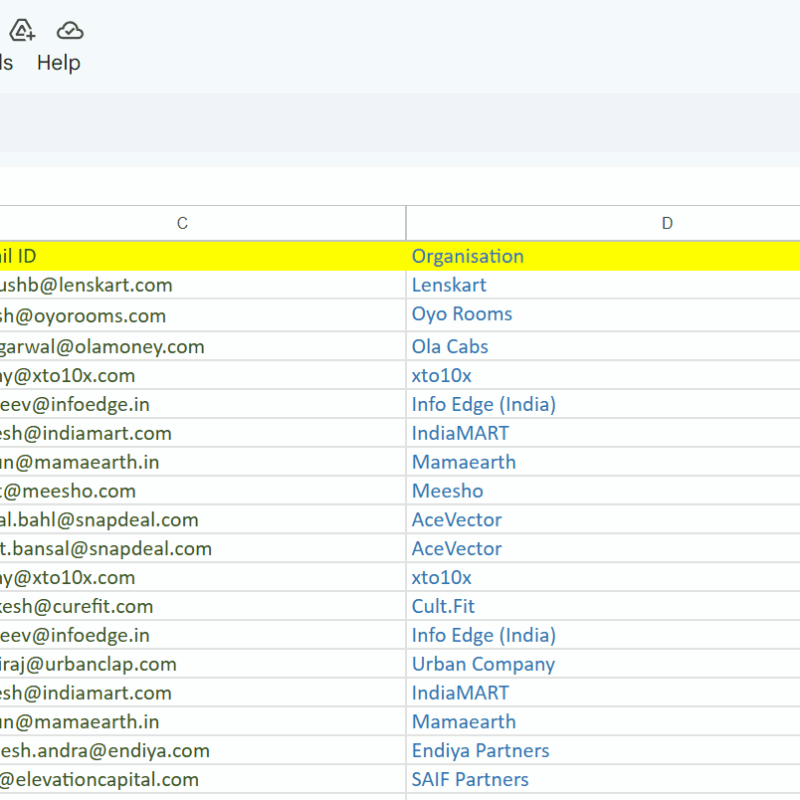The width and height of the screenshot is (800, 800).
Task: Click the endiya.com email cell
Action: click(x=203, y=751)
